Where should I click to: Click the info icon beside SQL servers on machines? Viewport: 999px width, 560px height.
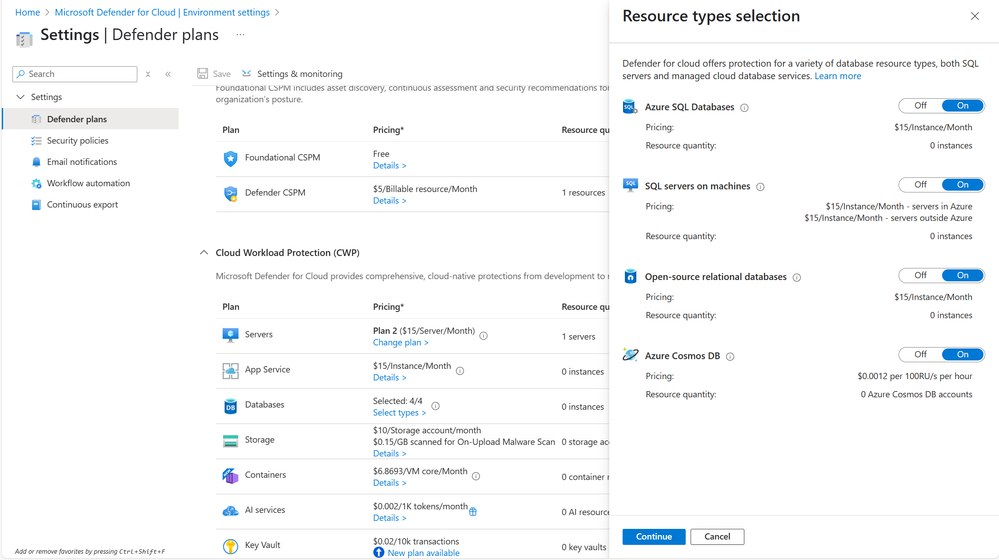pos(760,187)
